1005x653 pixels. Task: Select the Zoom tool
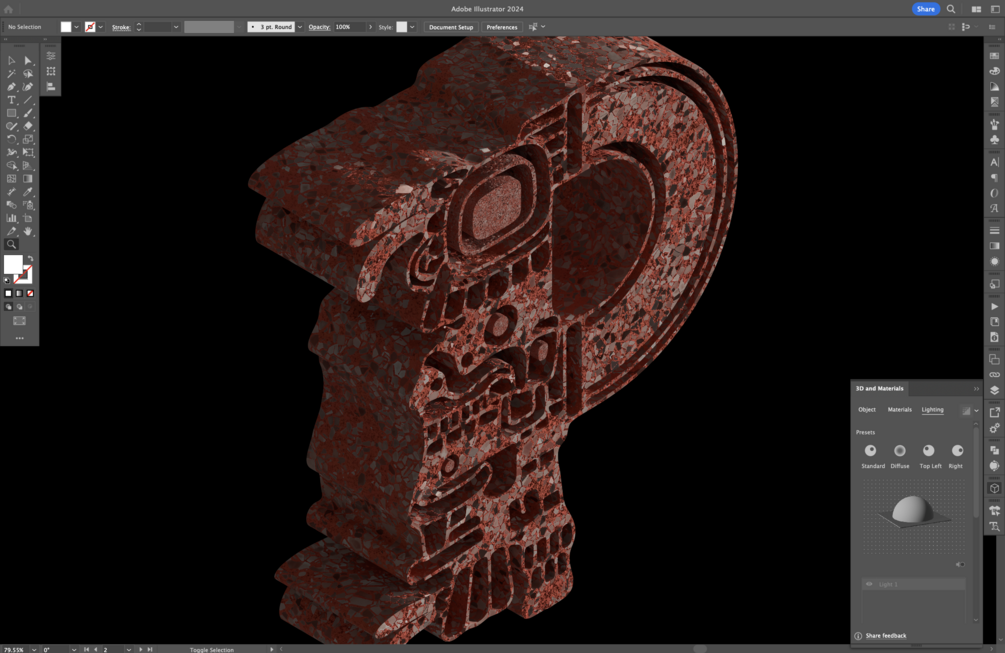[12, 244]
